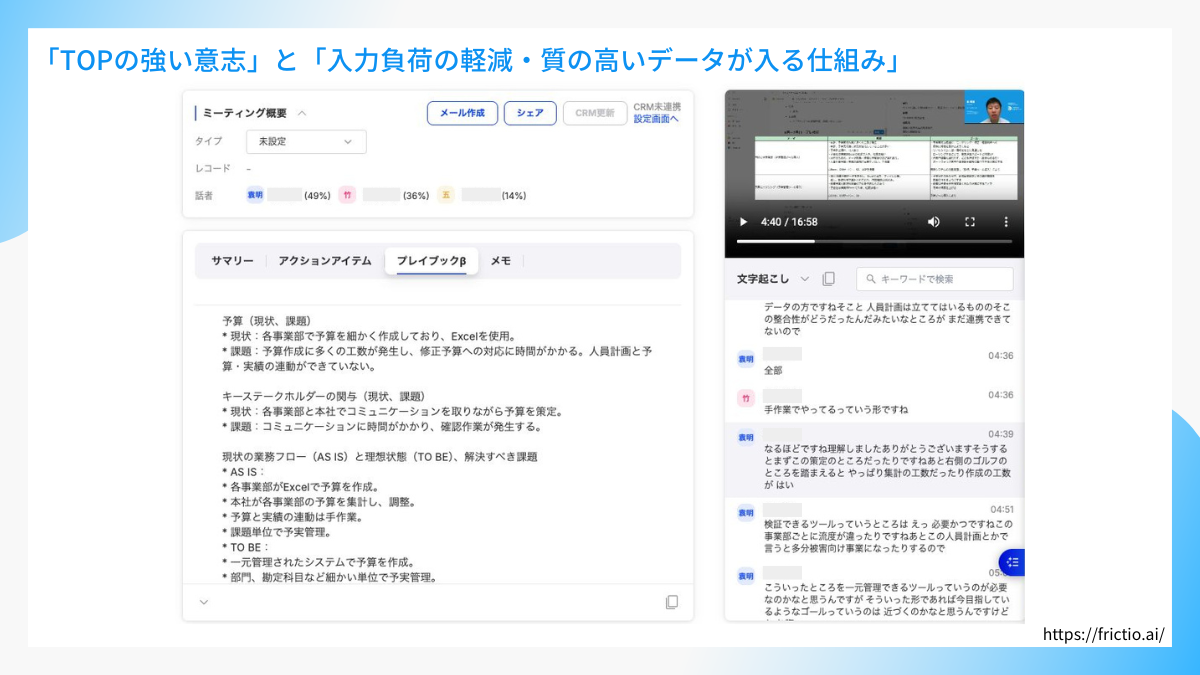
Task: Play the meeting recording video
Action: [x=742, y=221]
